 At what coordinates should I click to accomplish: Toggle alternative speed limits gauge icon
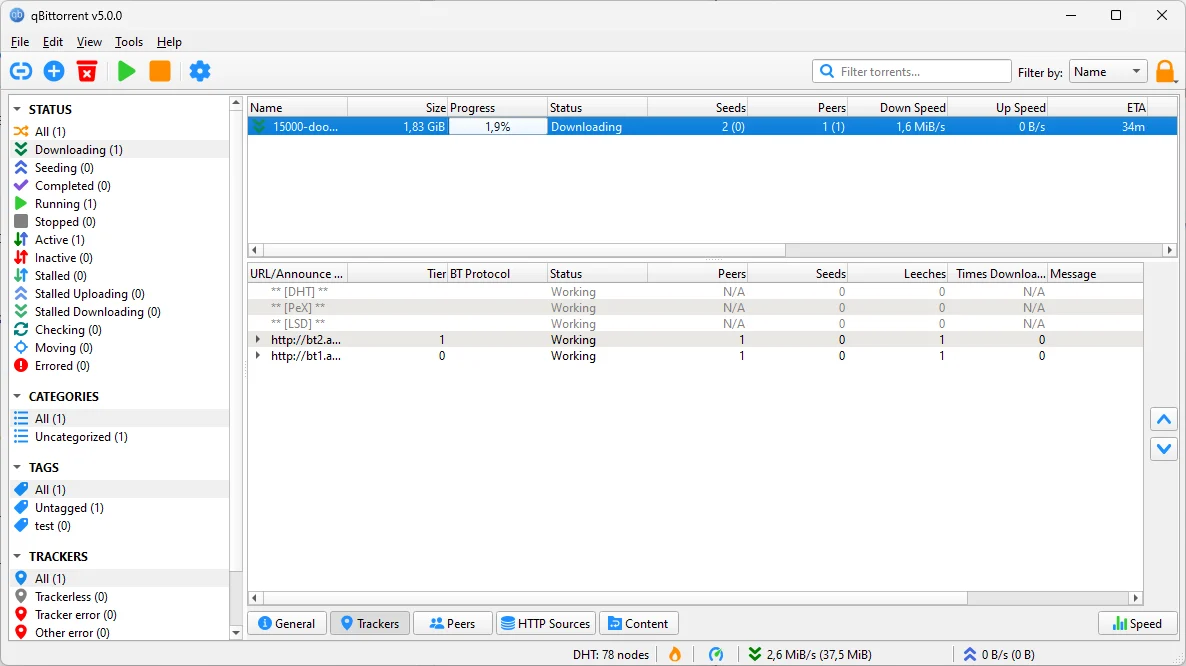[716, 654]
